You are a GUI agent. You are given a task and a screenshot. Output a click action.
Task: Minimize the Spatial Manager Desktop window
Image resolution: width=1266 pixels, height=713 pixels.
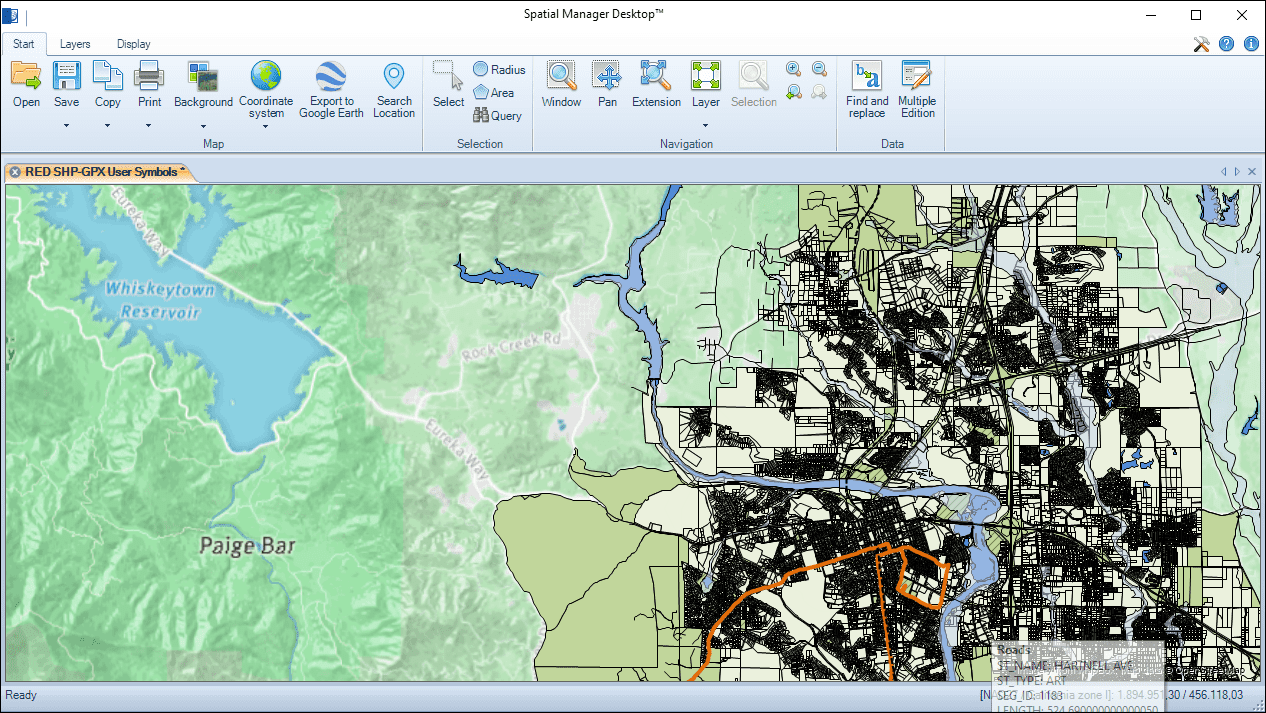point(1150,15)
